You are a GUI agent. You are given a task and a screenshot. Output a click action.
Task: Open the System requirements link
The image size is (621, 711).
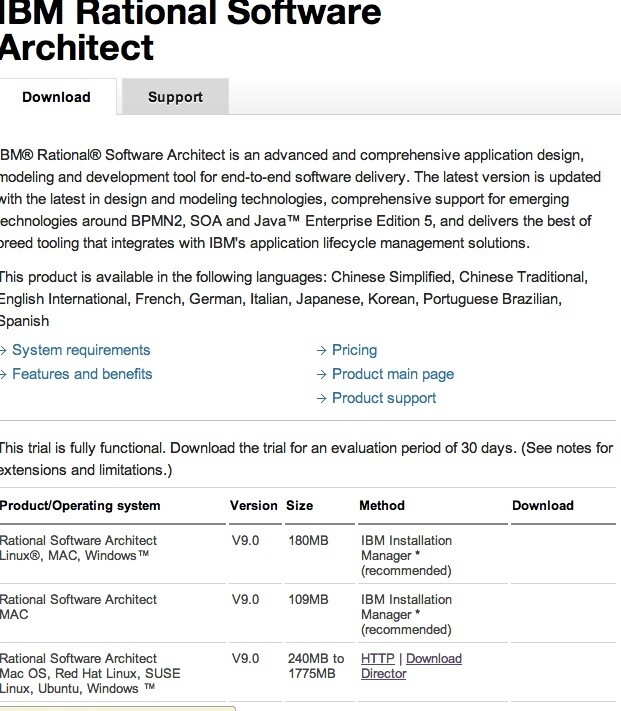[81, 350]
